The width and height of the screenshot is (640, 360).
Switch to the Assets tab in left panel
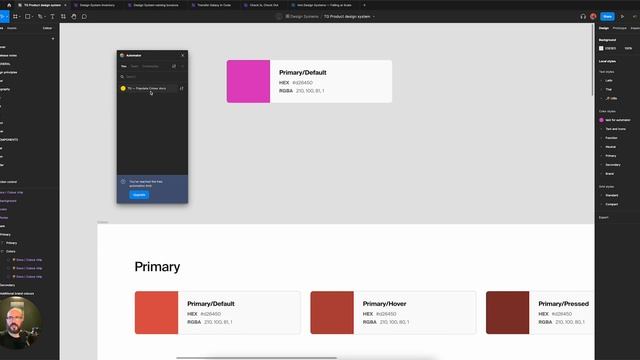click(x=12, y=28)
